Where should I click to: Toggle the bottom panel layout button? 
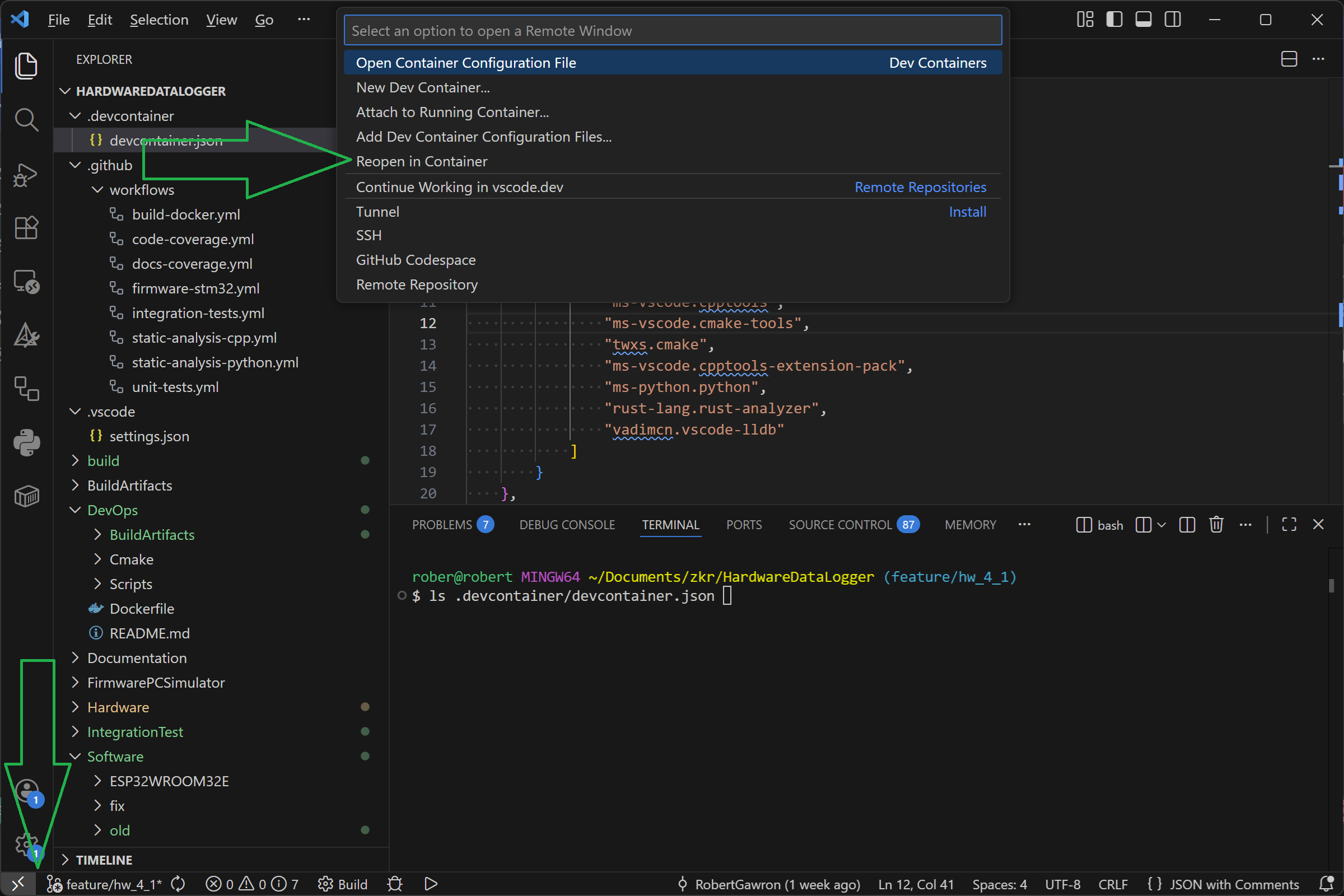[1143, 20]
